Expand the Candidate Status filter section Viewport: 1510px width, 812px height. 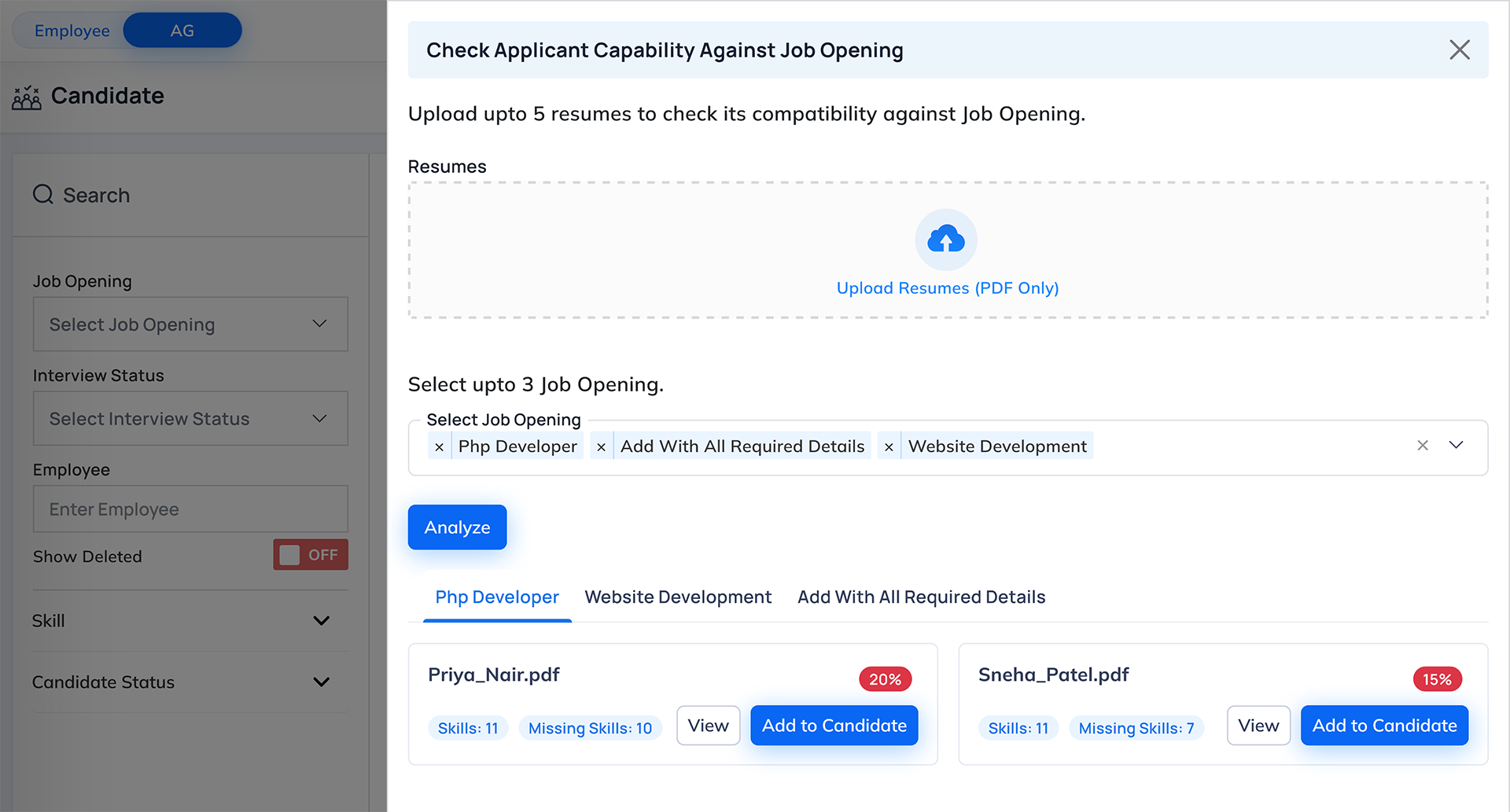321,682
